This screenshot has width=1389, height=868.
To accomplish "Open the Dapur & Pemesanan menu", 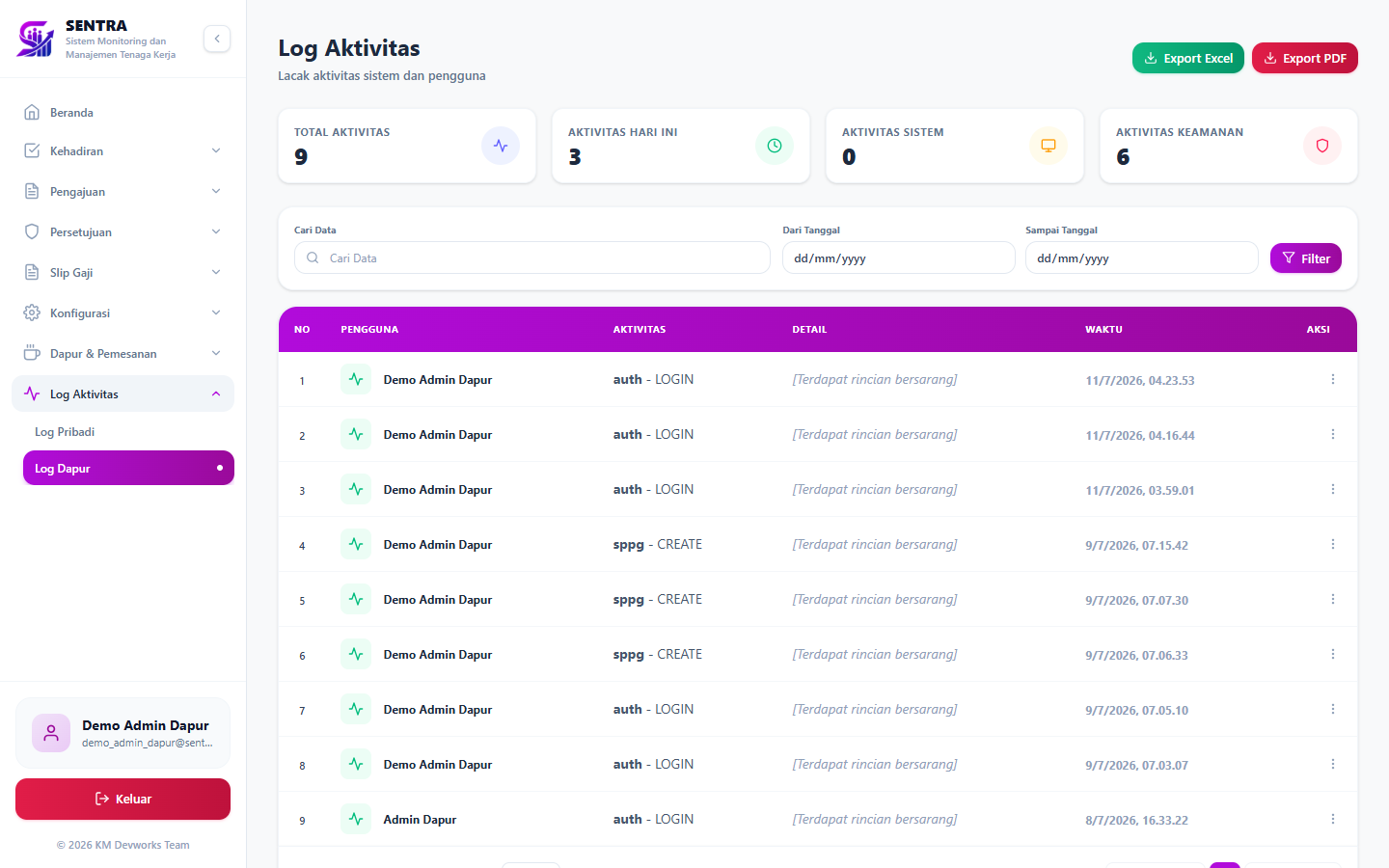I will pos(123,353).
